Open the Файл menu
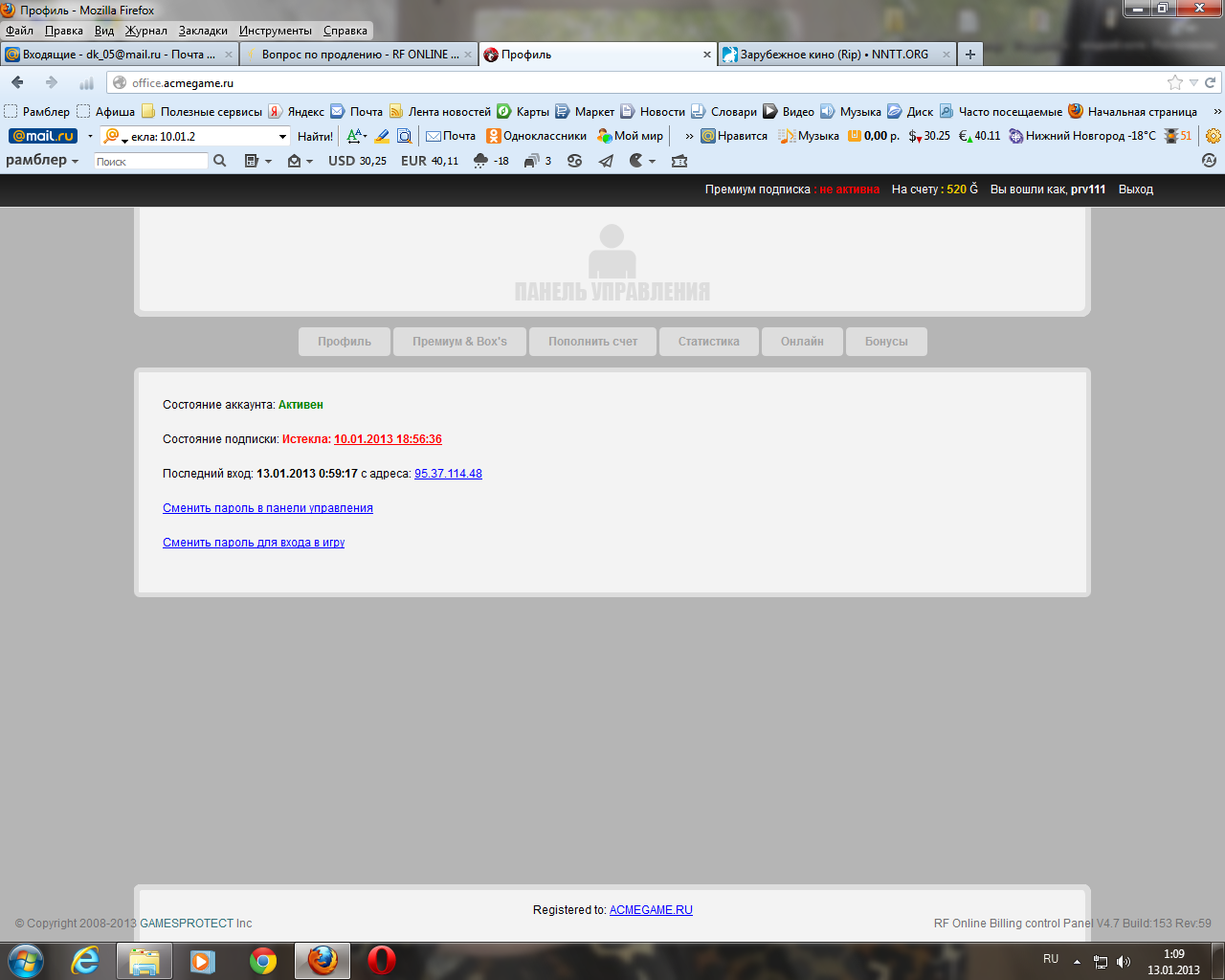Screen dimensions: 1225x980 [19, 31]
